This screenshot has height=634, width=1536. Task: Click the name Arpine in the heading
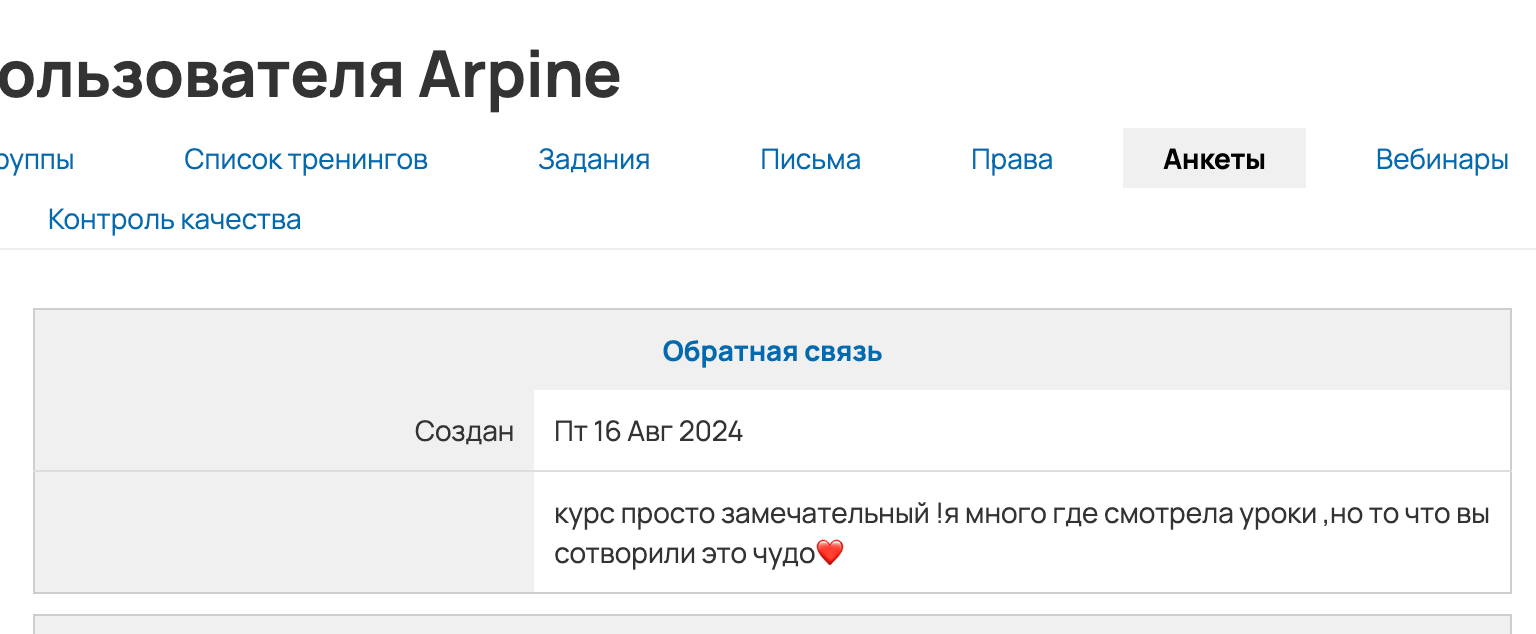coord(519,74)
